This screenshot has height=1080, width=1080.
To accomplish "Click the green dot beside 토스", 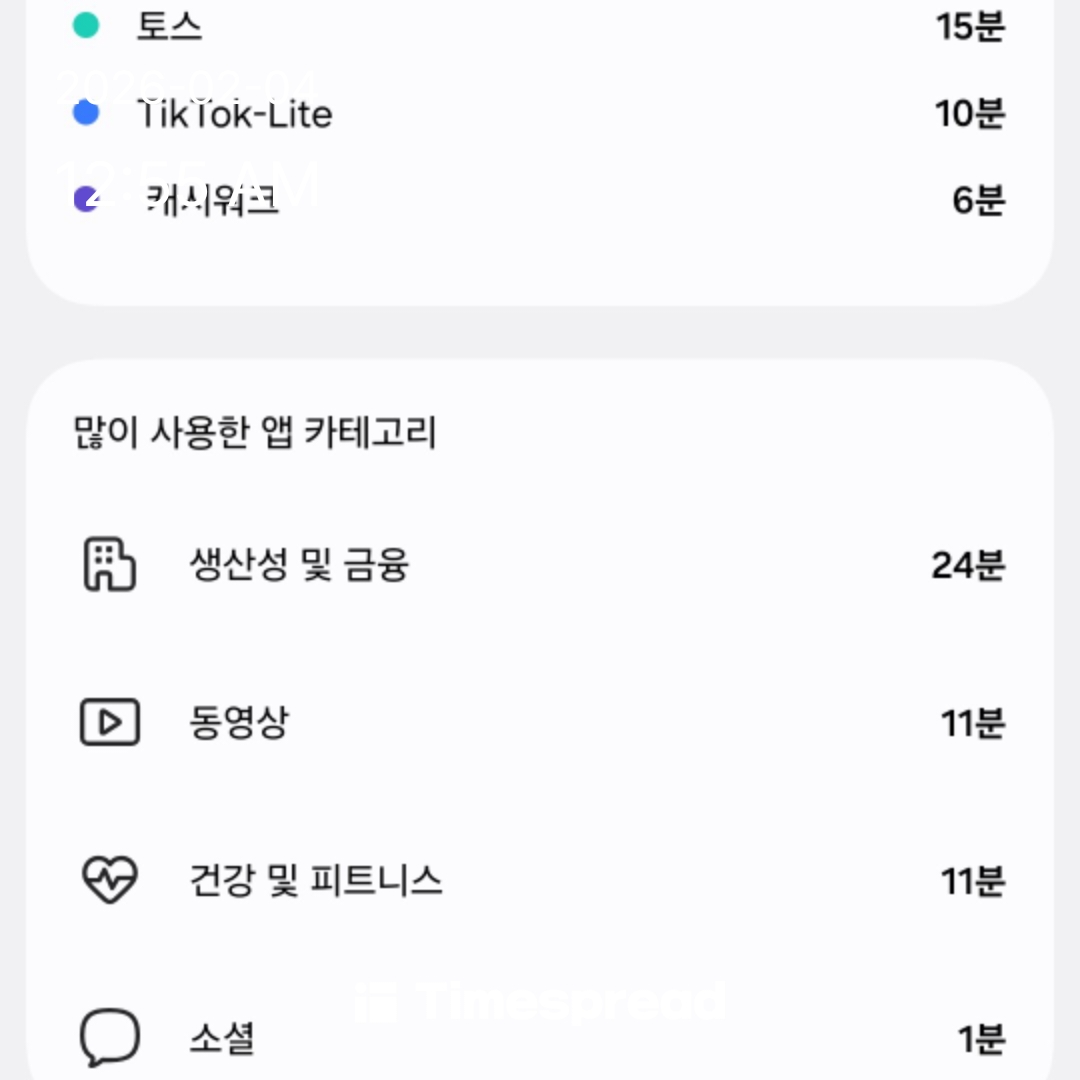I will [87, 26].
